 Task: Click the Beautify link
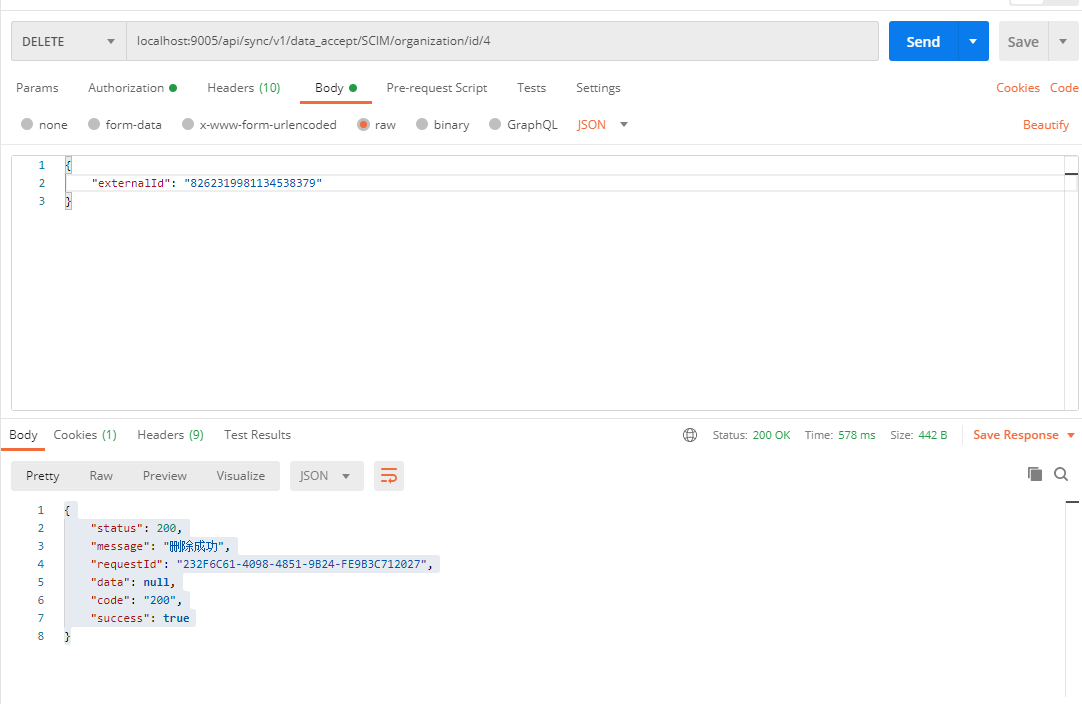(x=1046, y=125)
